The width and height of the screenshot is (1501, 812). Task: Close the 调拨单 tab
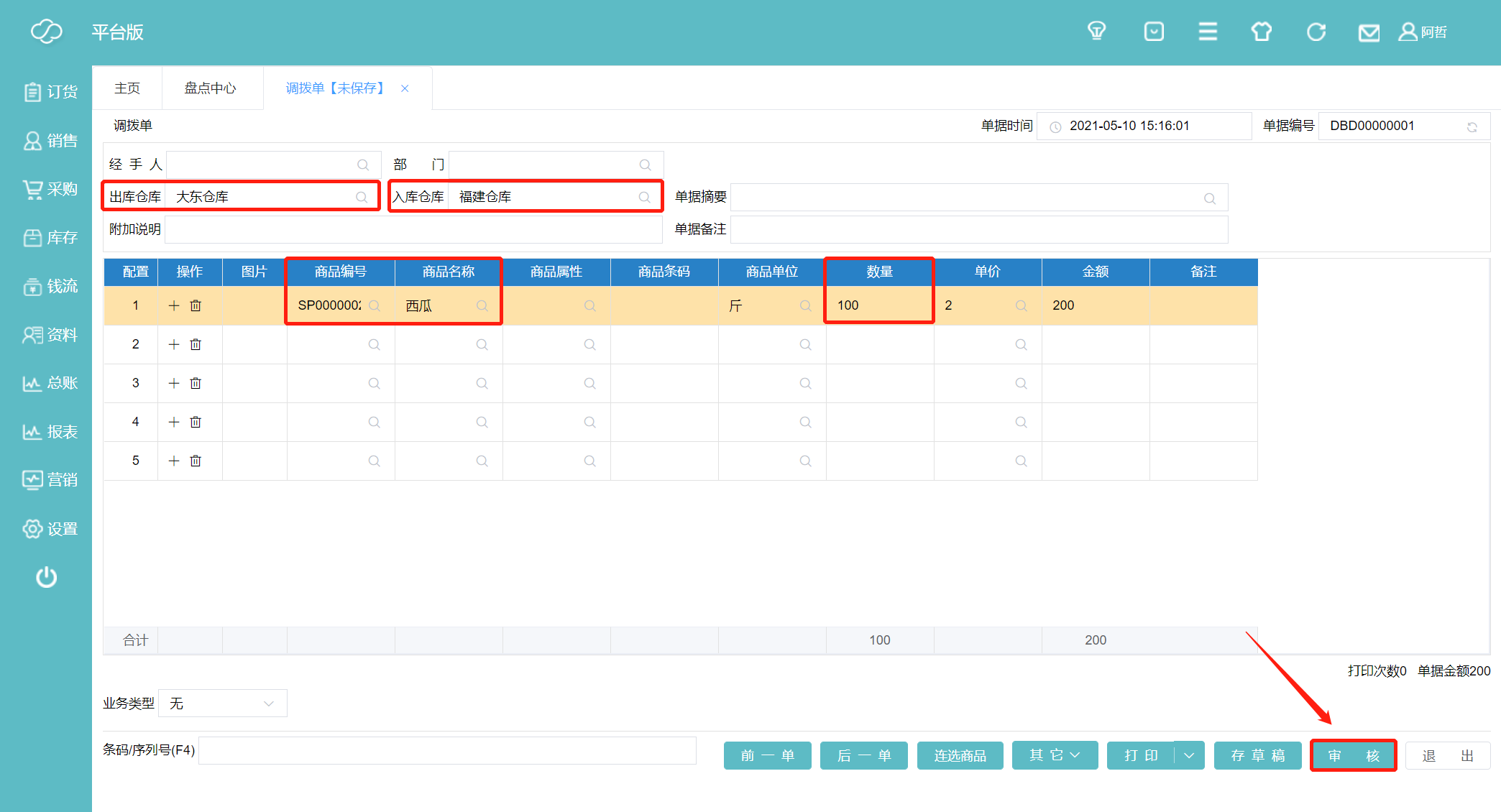(x=405, y=88)
